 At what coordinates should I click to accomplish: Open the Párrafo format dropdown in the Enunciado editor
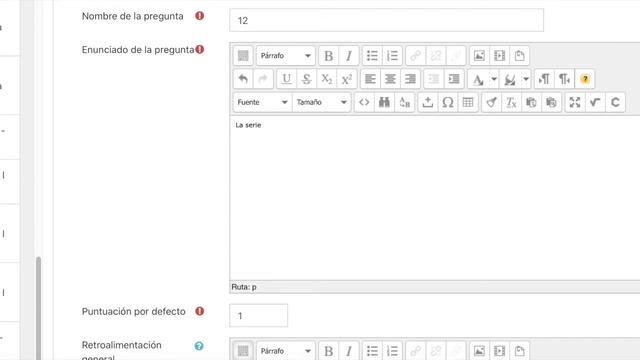tap(286, 56)
